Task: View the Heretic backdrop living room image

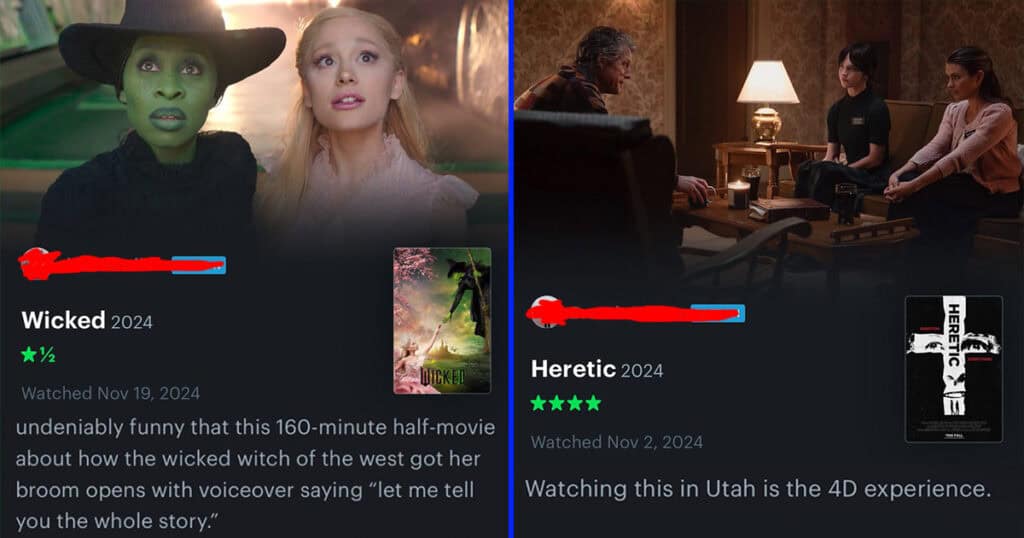Action: pyautogui.click(x=769, y=144)
